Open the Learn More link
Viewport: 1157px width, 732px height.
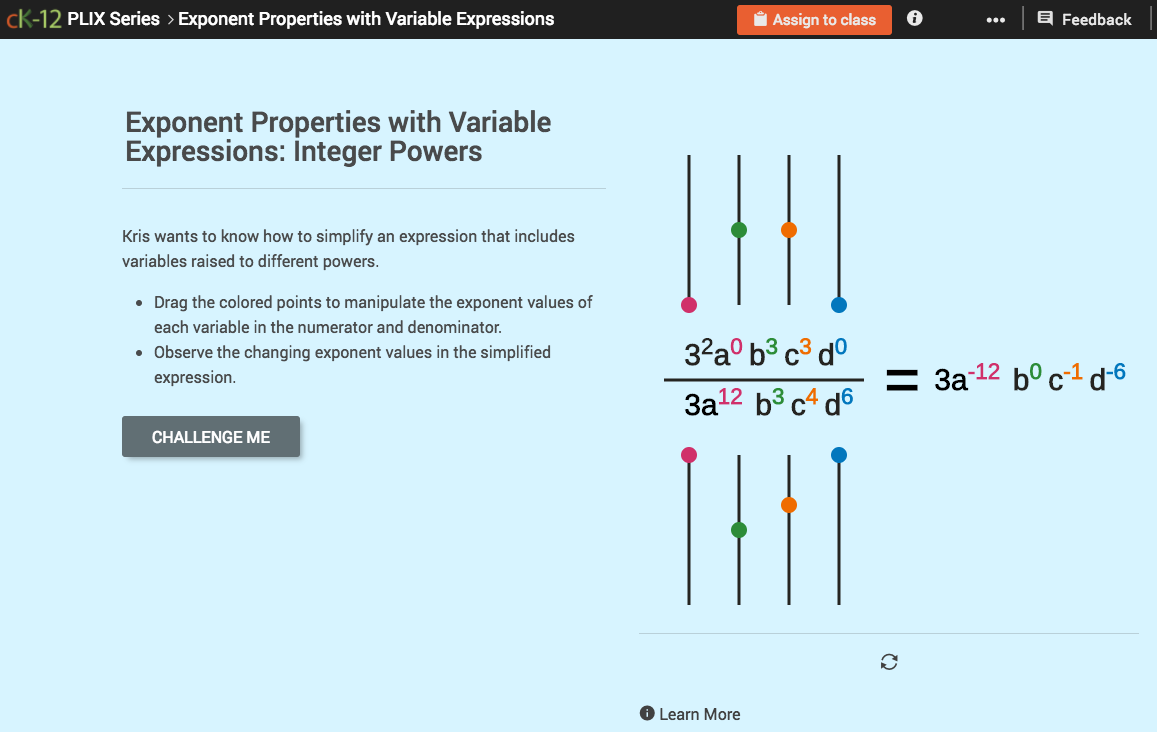[x=699, y=714]
